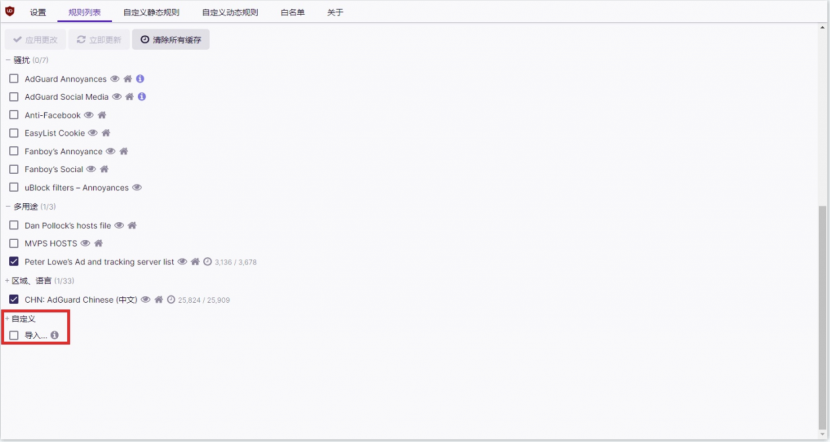
Task: Check the EasyList Cookie checkbox
Action: (14, 133)
